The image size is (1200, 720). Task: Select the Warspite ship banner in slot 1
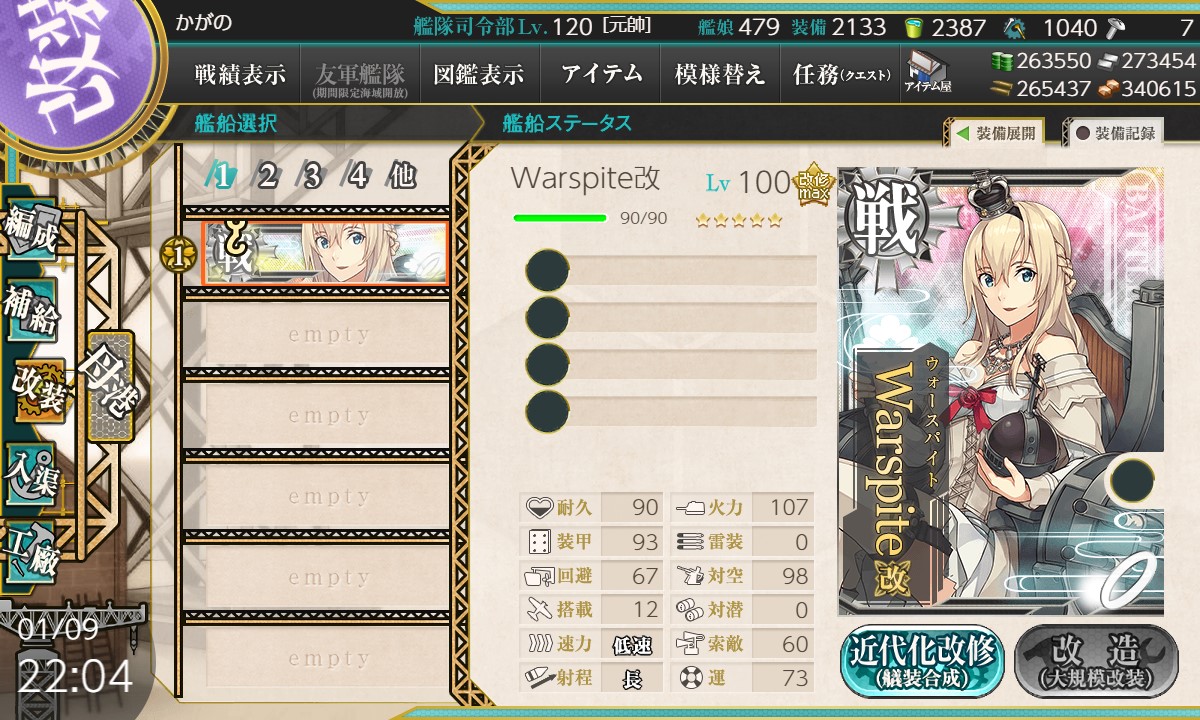point(325,253)
